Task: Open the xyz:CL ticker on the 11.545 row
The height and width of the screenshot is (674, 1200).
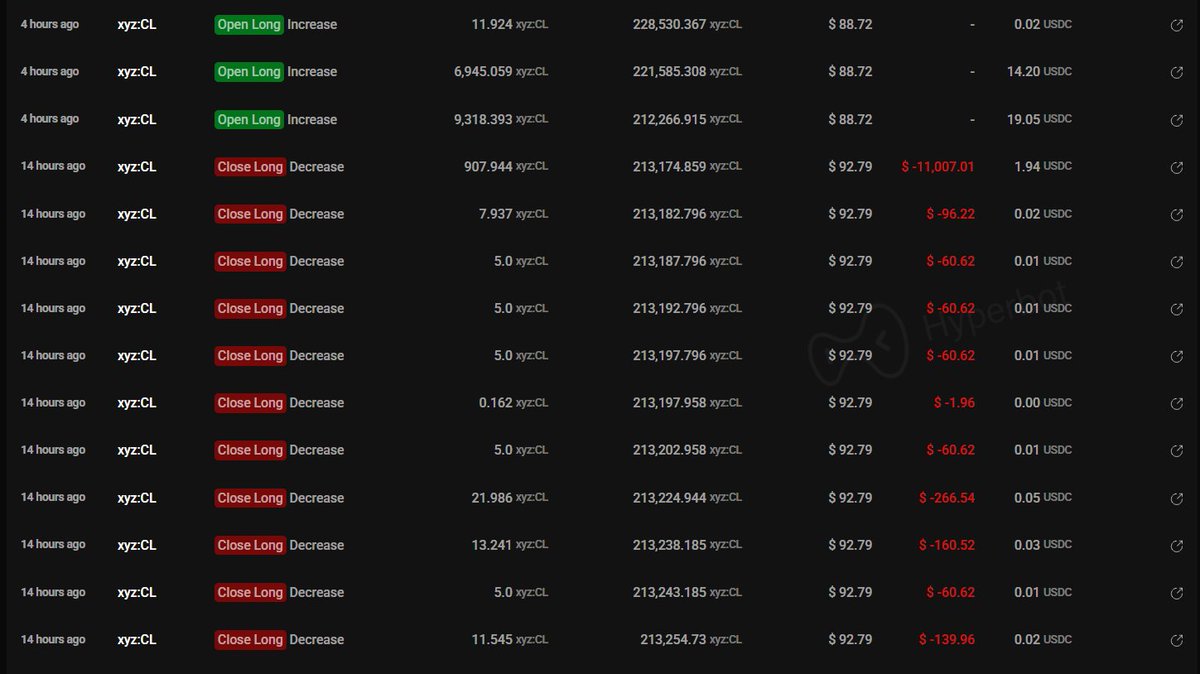Action: click(137, 640)
